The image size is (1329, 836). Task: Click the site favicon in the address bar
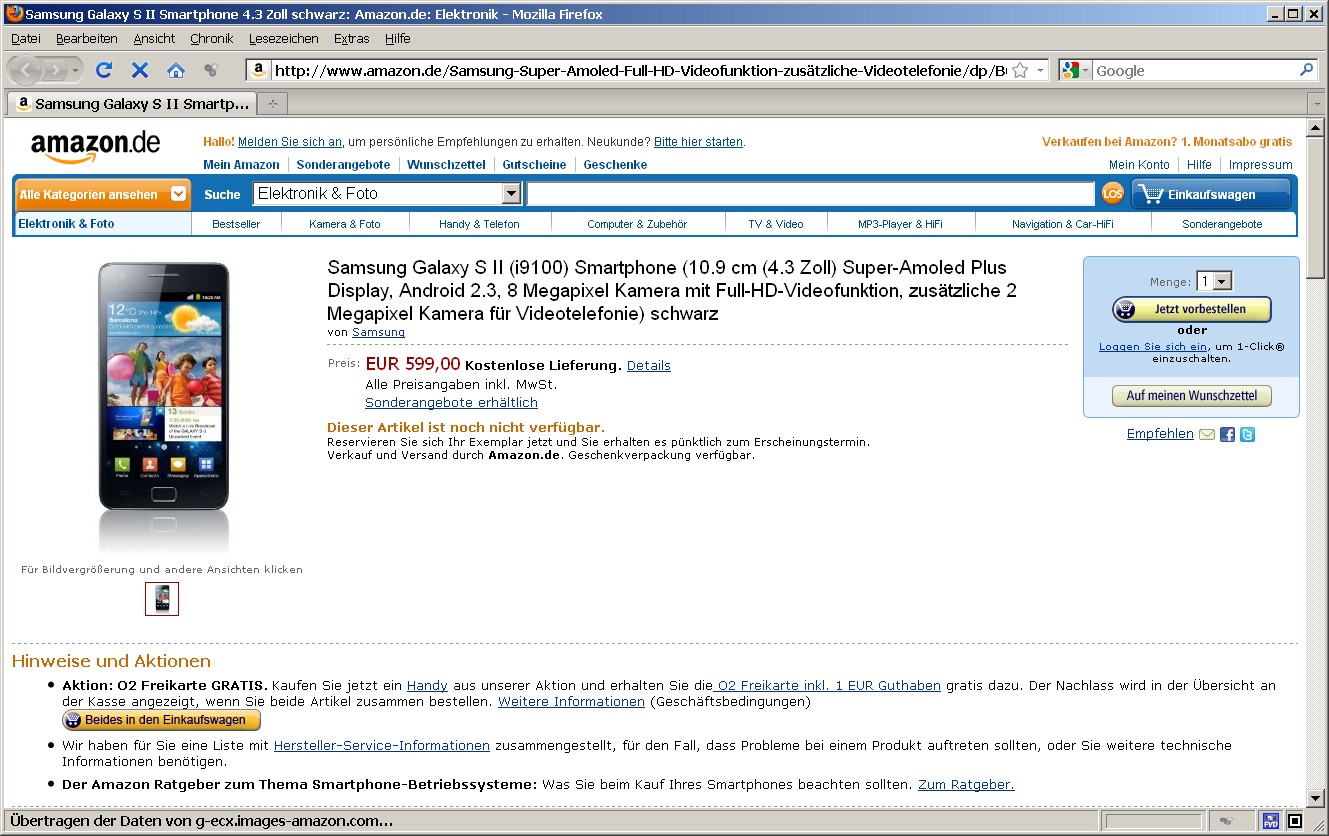(258, 70)
